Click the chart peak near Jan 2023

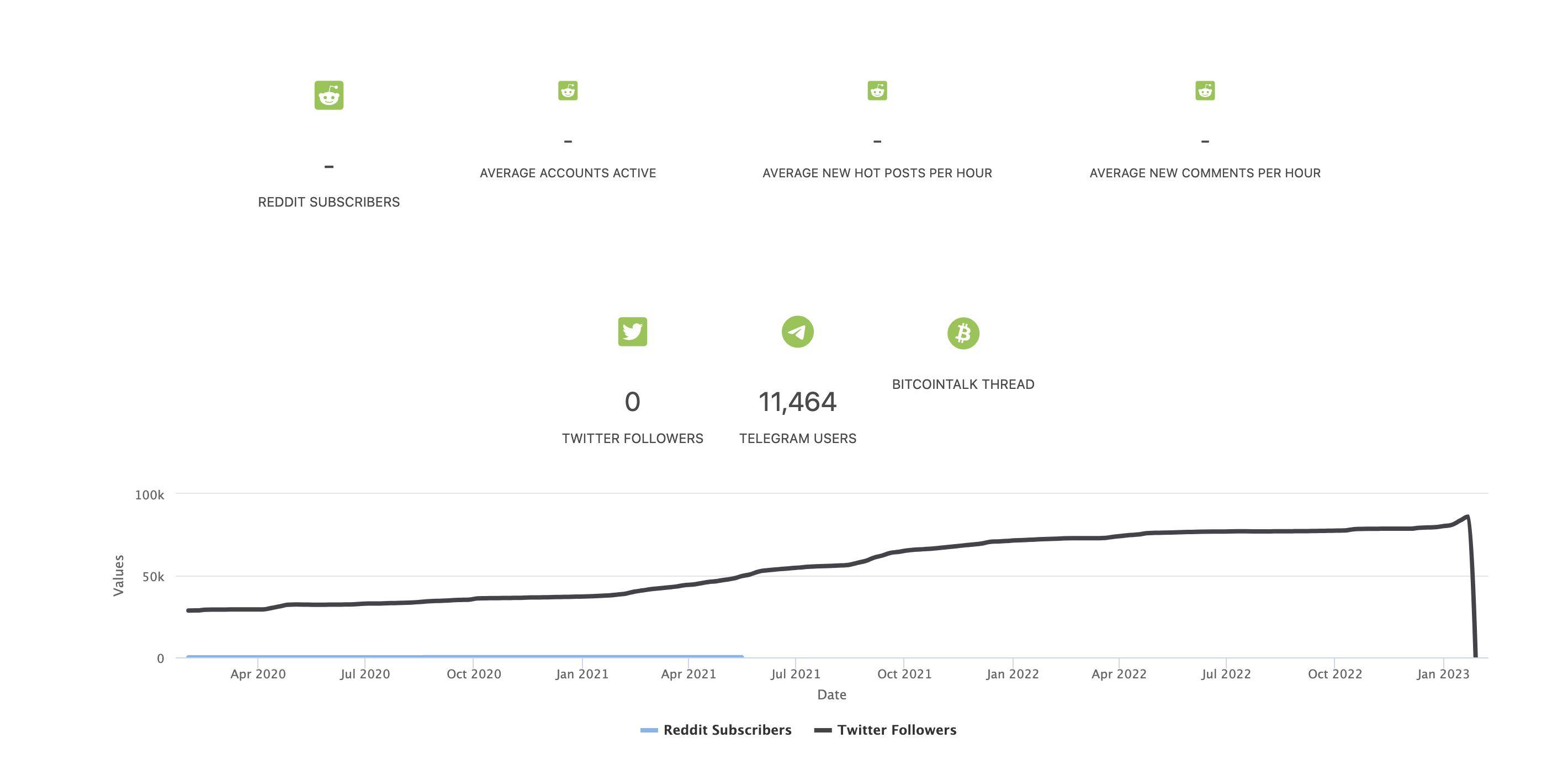click(1467, 517)
